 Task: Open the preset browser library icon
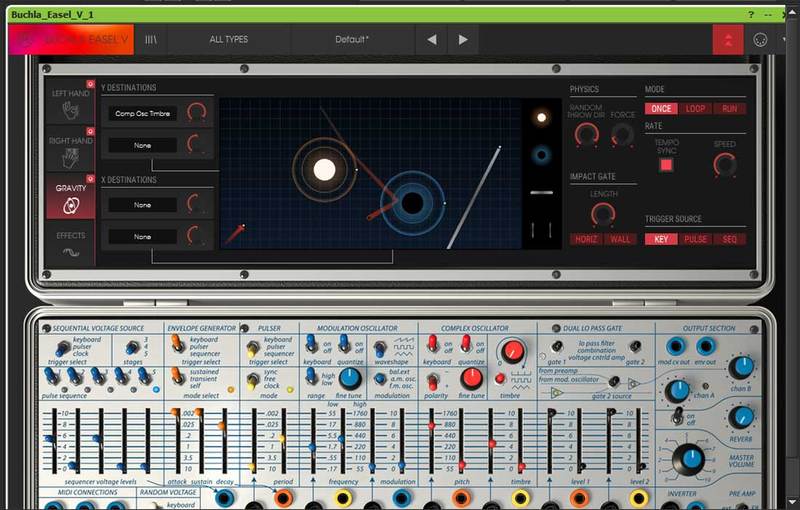click(151, 40)
